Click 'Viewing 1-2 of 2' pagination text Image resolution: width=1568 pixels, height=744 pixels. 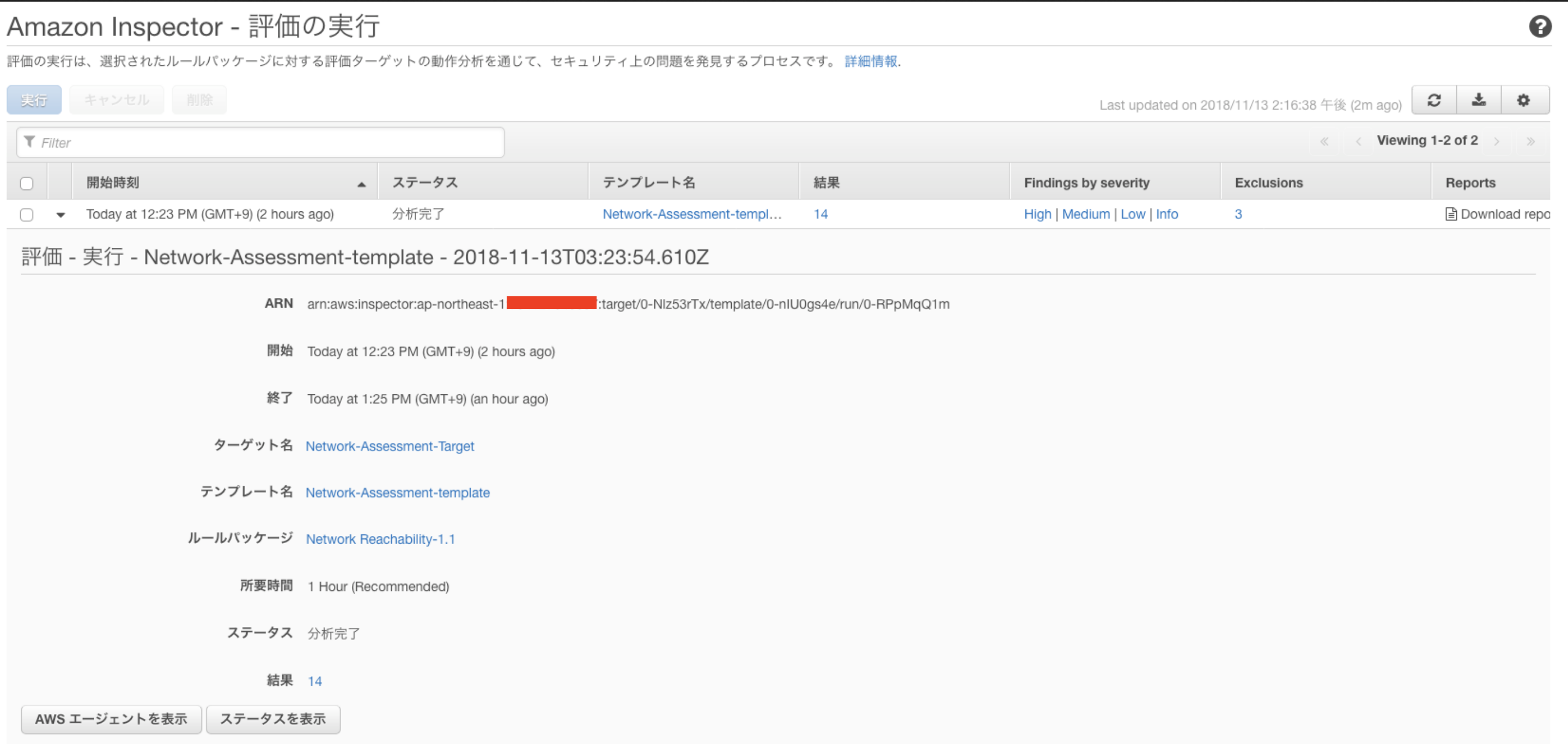(x=1427, y=141)
